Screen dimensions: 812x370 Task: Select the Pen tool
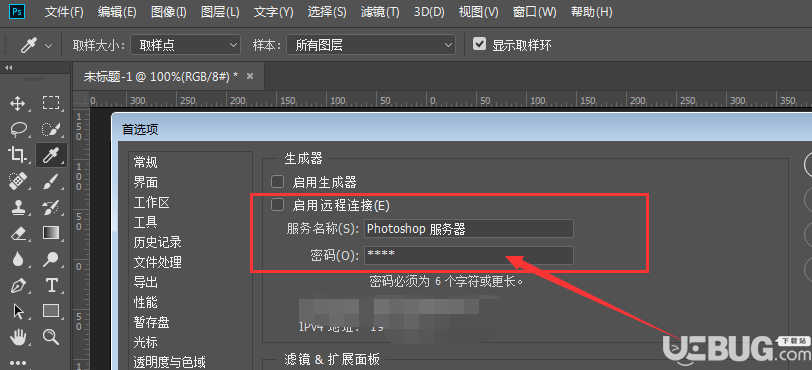18,285
